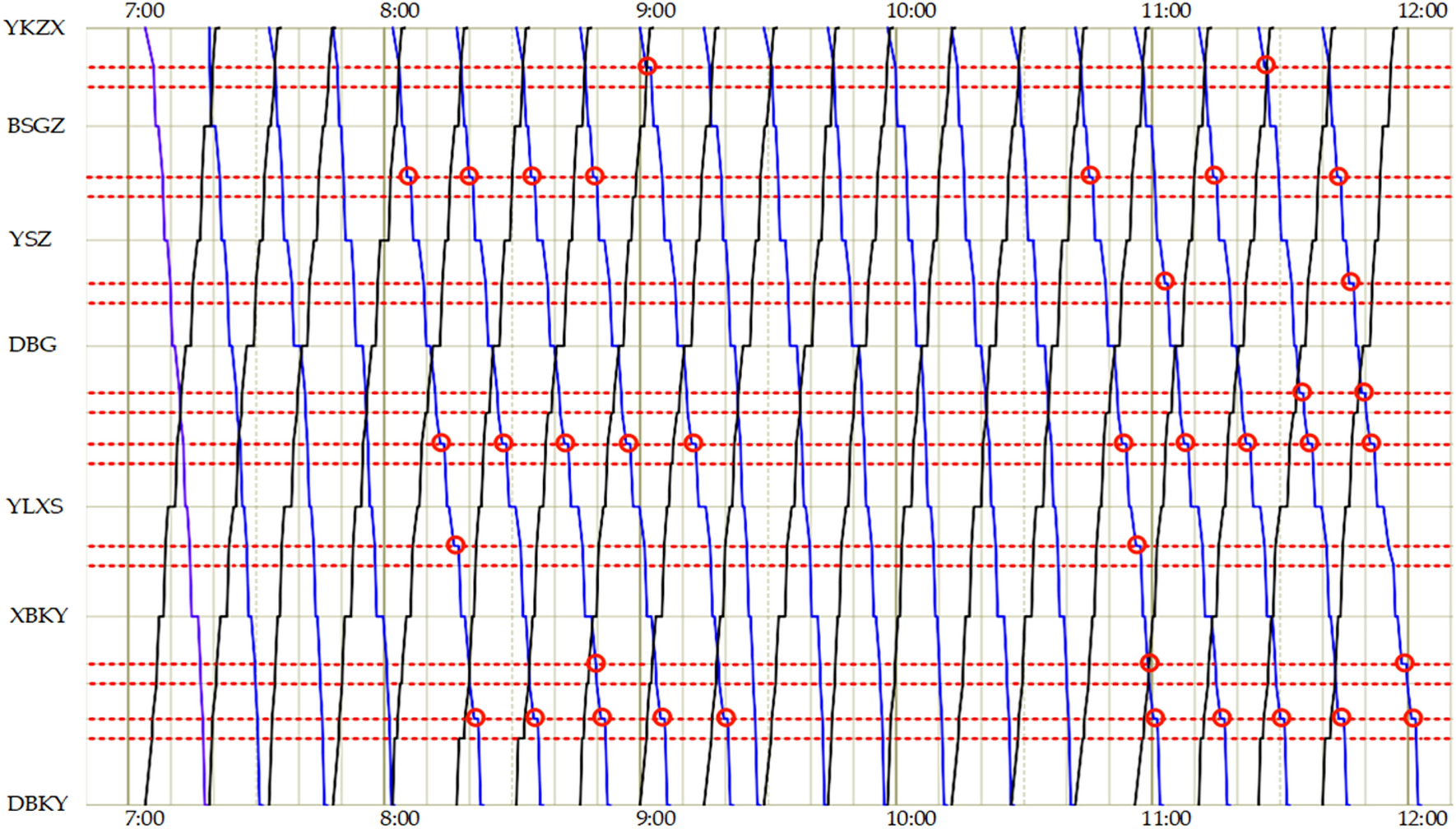Click the circled stop near 8:20 above YLXS
1456x829 pixels.
[455, 544]
